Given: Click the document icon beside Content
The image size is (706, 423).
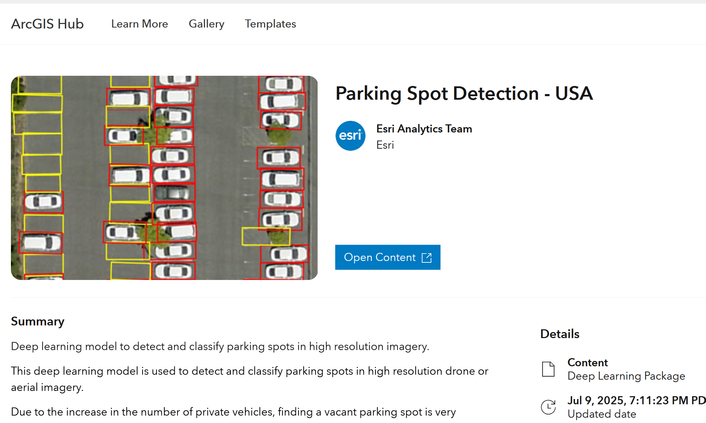Looking at the screenshot, I should (548, 369).
